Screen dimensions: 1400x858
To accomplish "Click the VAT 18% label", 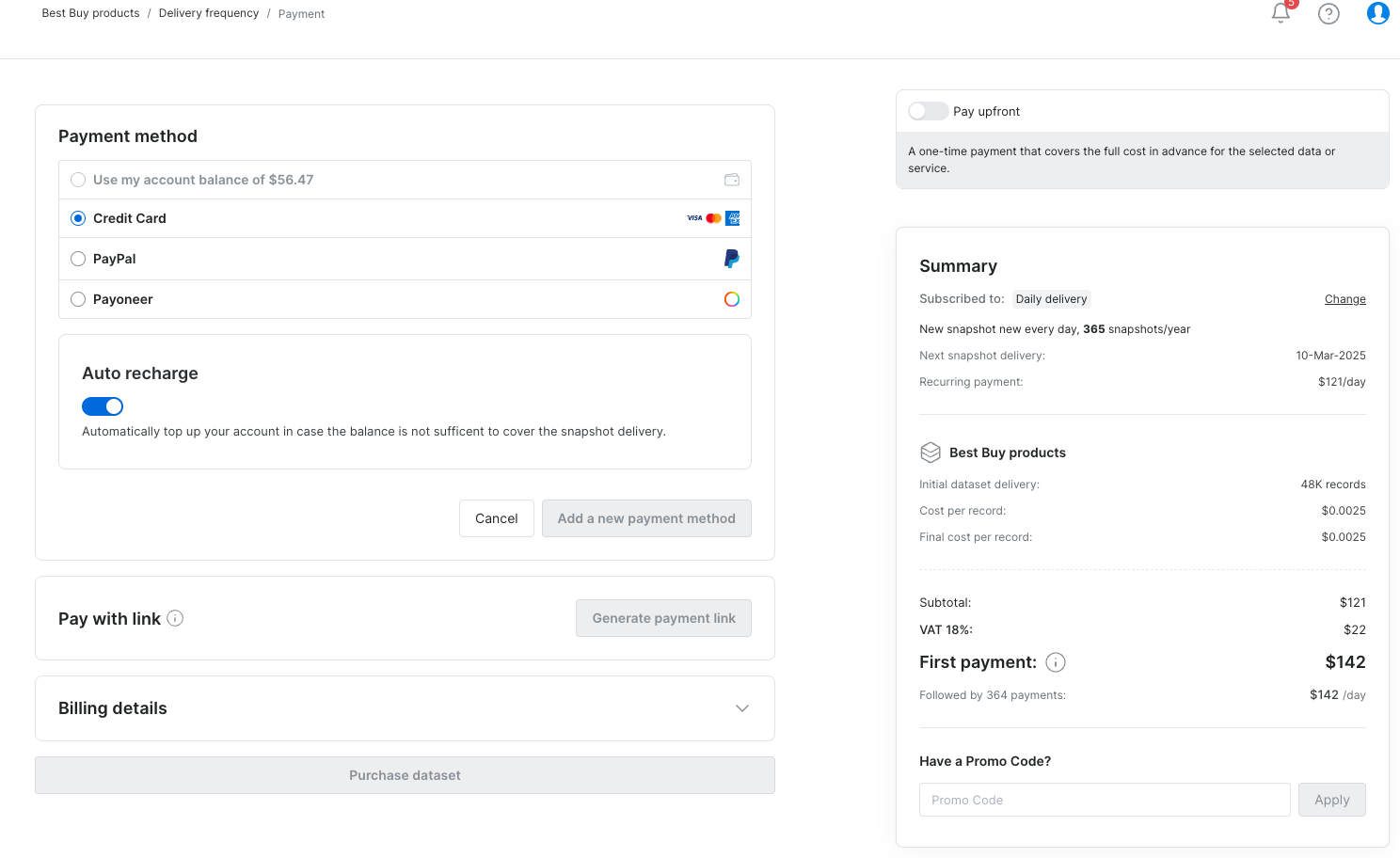I will pyautogui.click(x=946, y=629).
